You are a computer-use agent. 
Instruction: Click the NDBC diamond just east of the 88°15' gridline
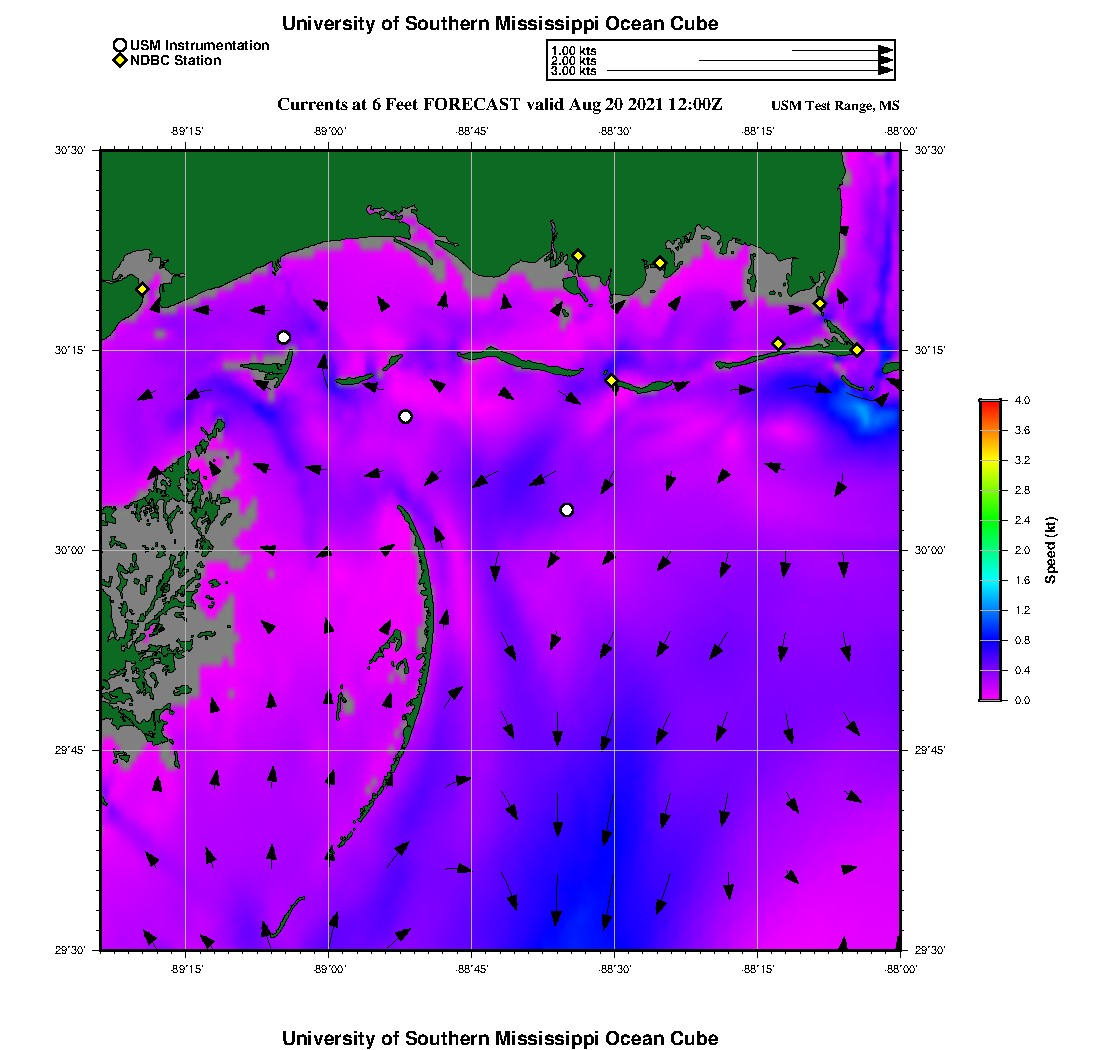778,344
